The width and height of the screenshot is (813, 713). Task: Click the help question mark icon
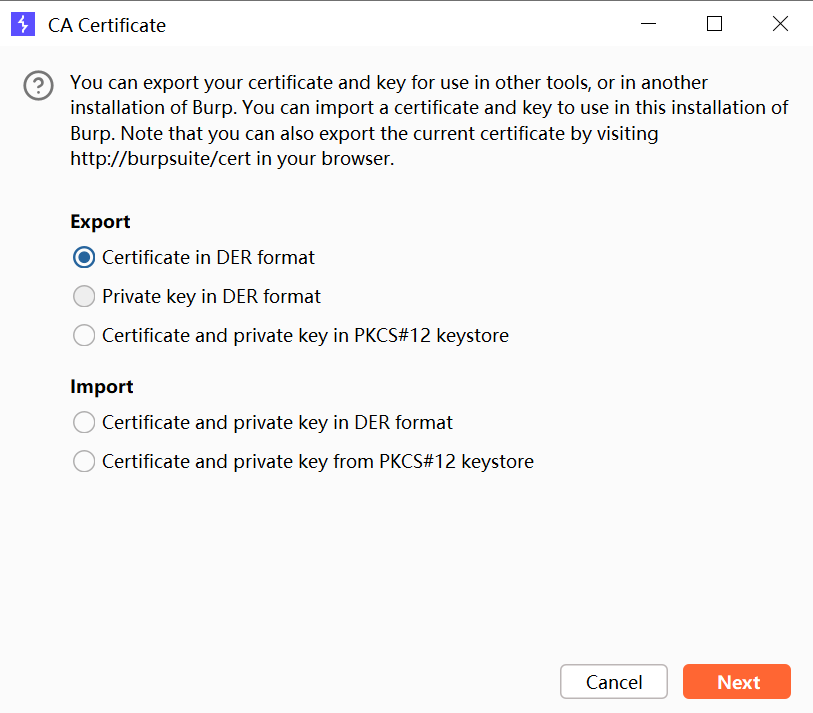coord(38,86)
